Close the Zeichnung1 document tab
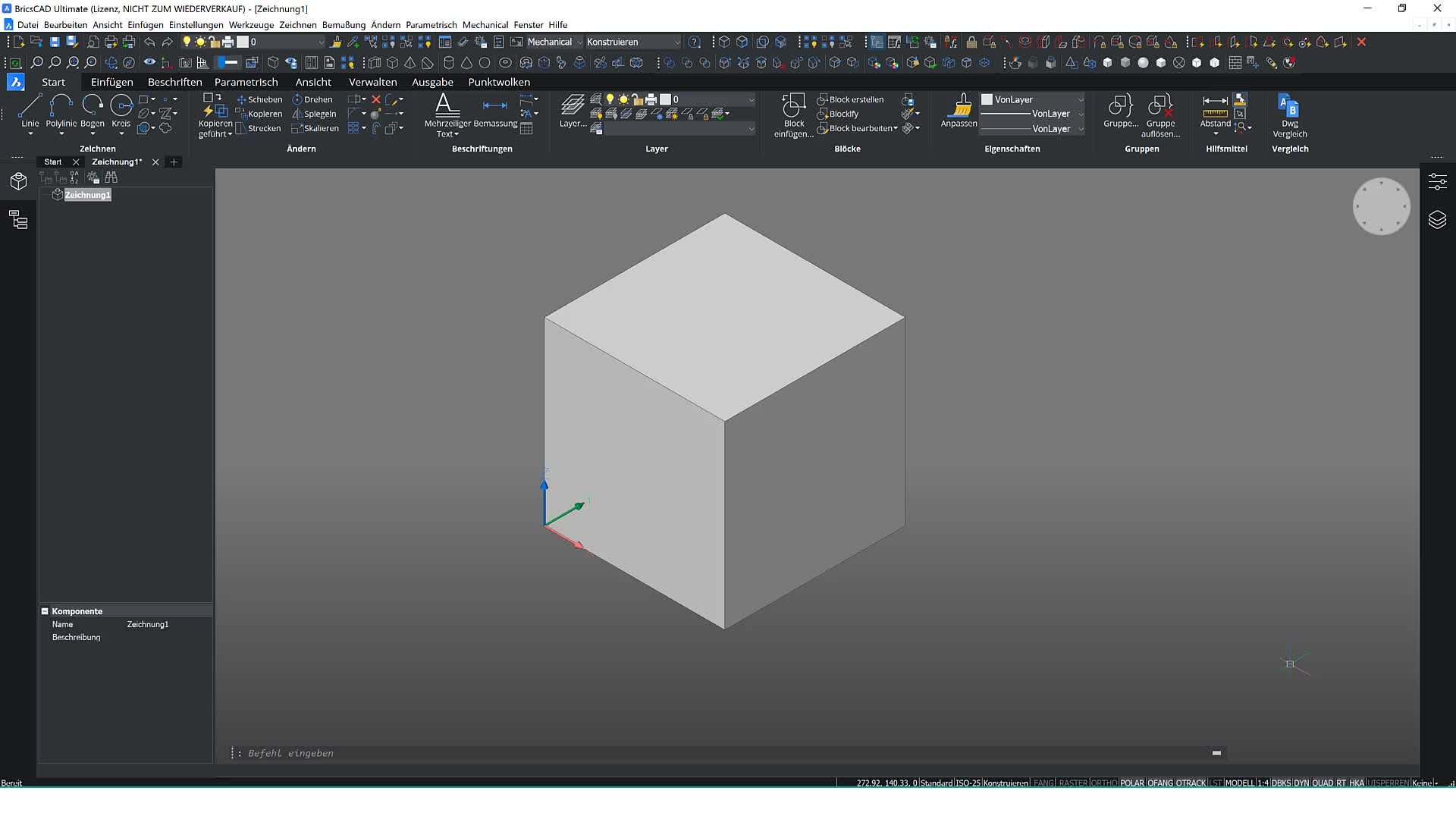Screen dimensions: 1456x819 pyautogui.click(x=155, y=162)
